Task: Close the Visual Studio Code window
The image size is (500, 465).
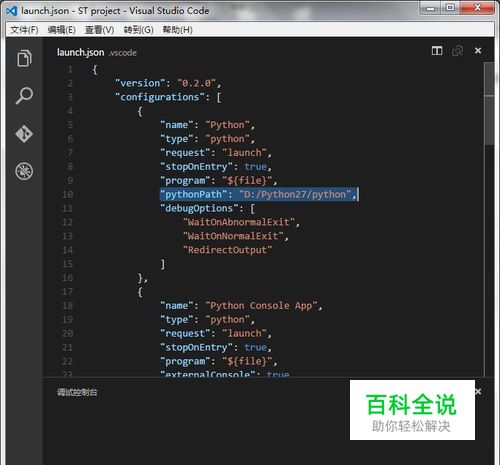Action: (477, 8)
